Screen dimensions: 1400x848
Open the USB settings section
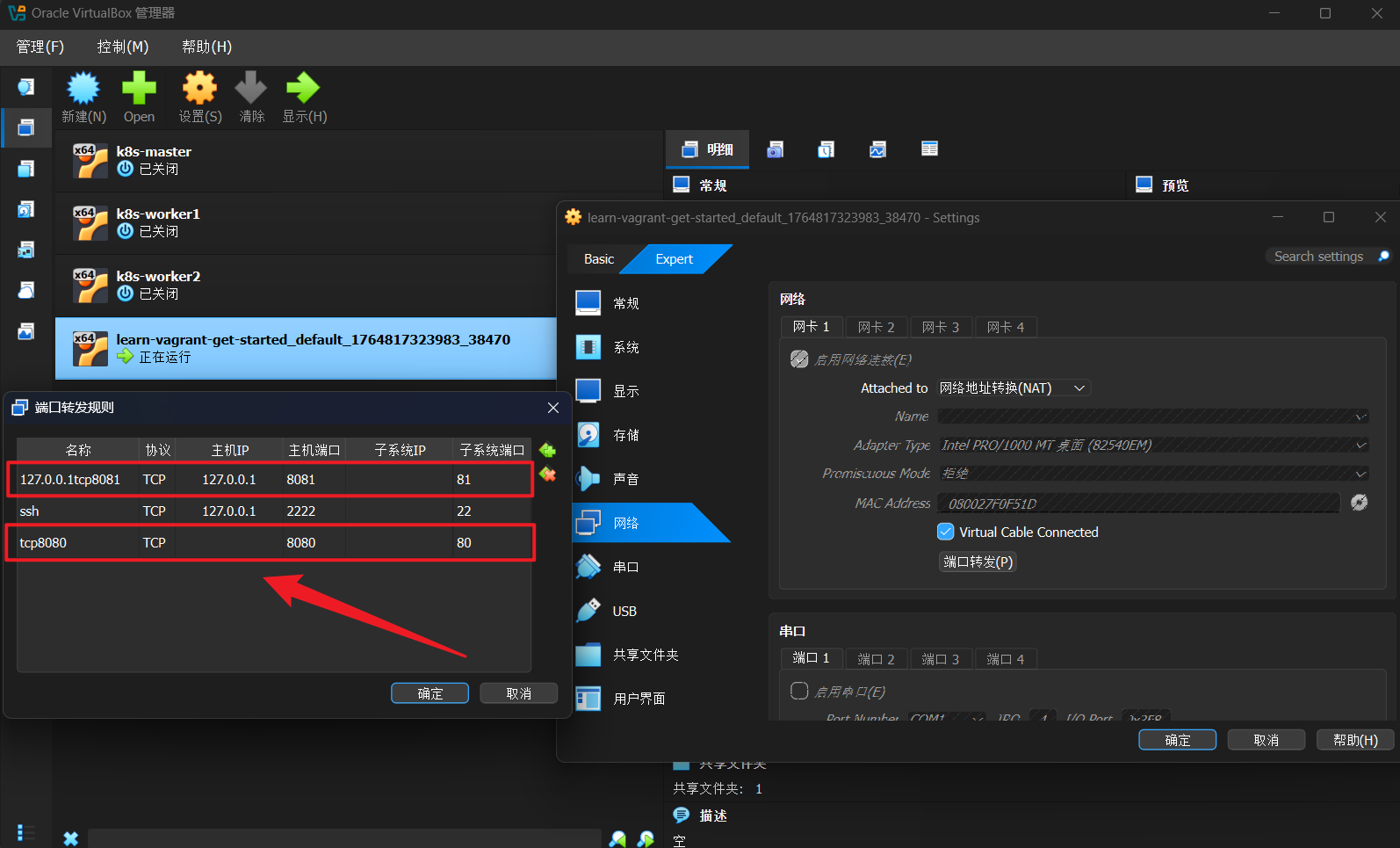tap(624, 611)
